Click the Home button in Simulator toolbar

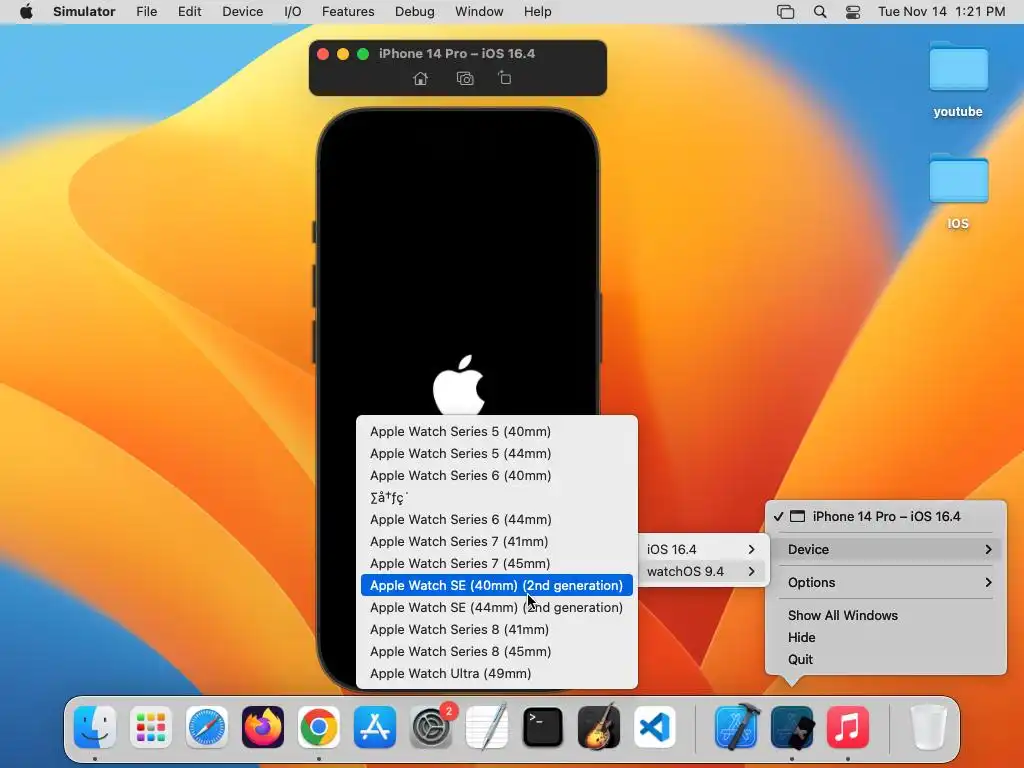pos(420,78)
